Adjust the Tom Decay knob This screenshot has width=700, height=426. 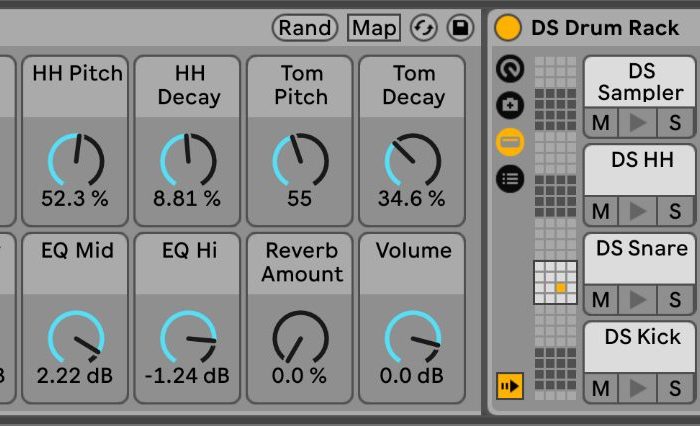coord(412,159)
